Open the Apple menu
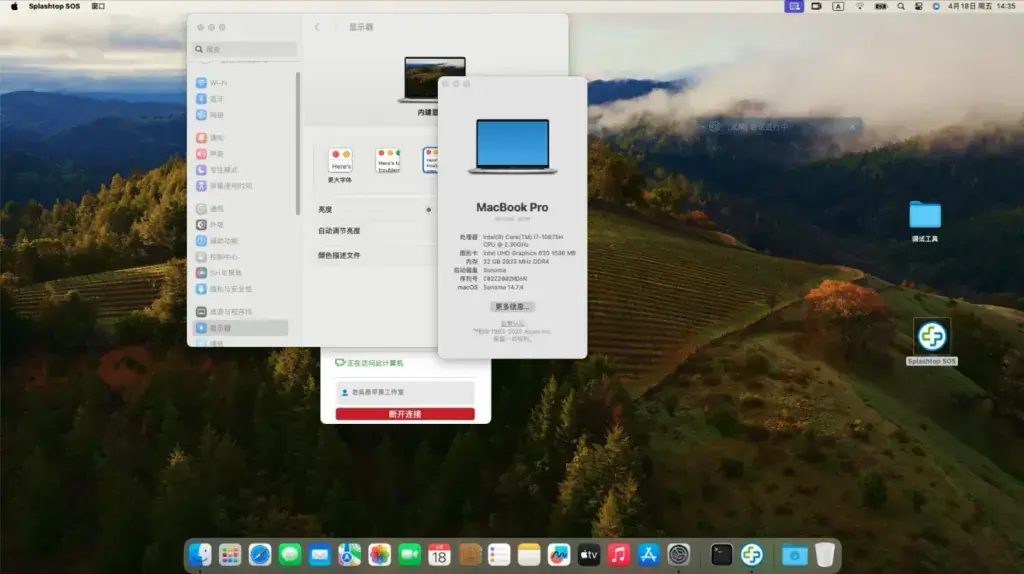1024x574 pixels. tap(14, 6)
